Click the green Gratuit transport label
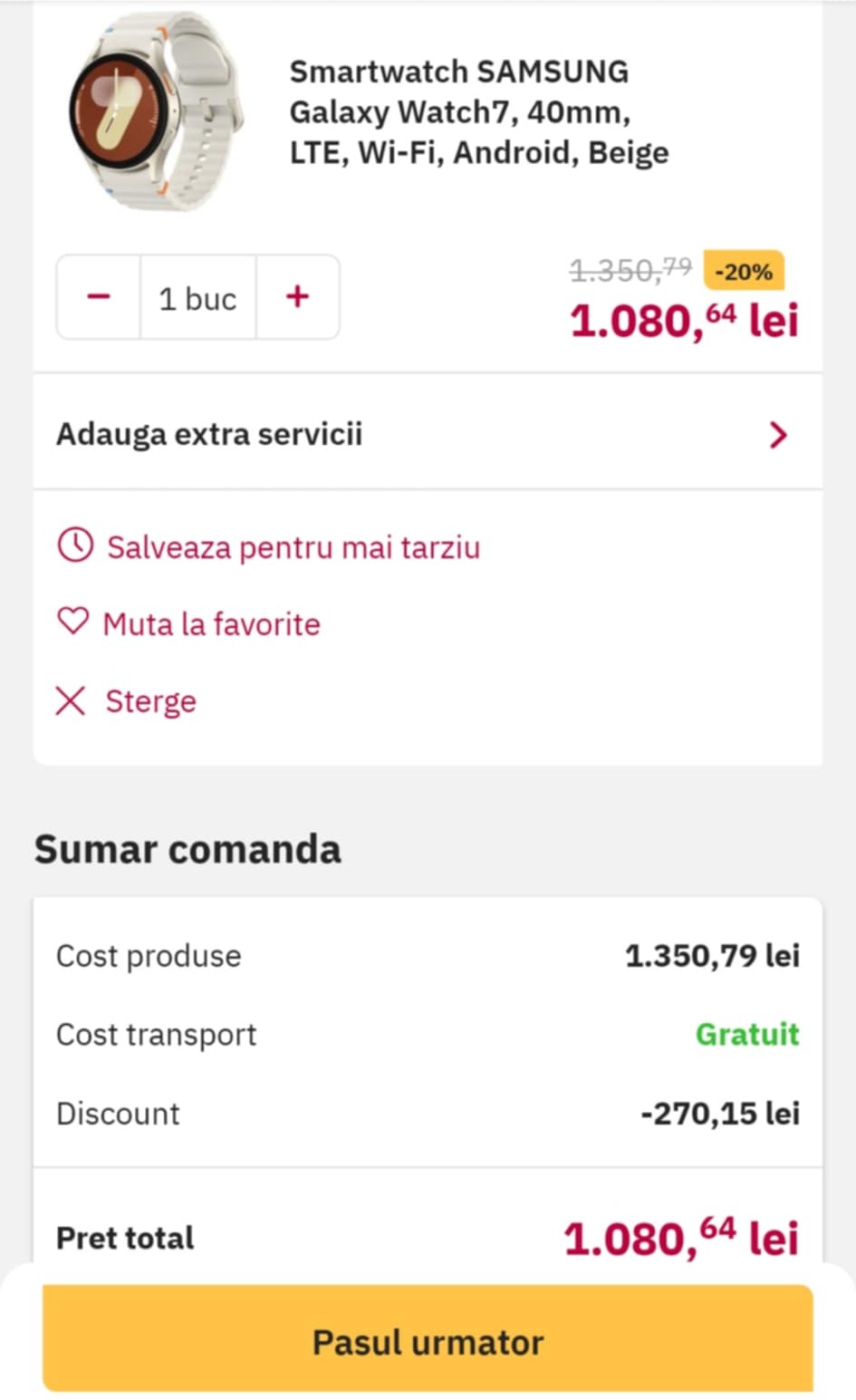The height and width of the screenshot is (1400, 856). click(747, 1034)
